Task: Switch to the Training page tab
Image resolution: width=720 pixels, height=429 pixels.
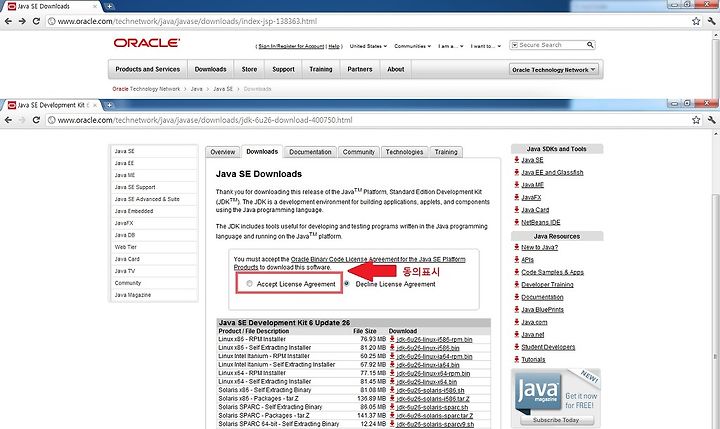Action: pos(446,152)
